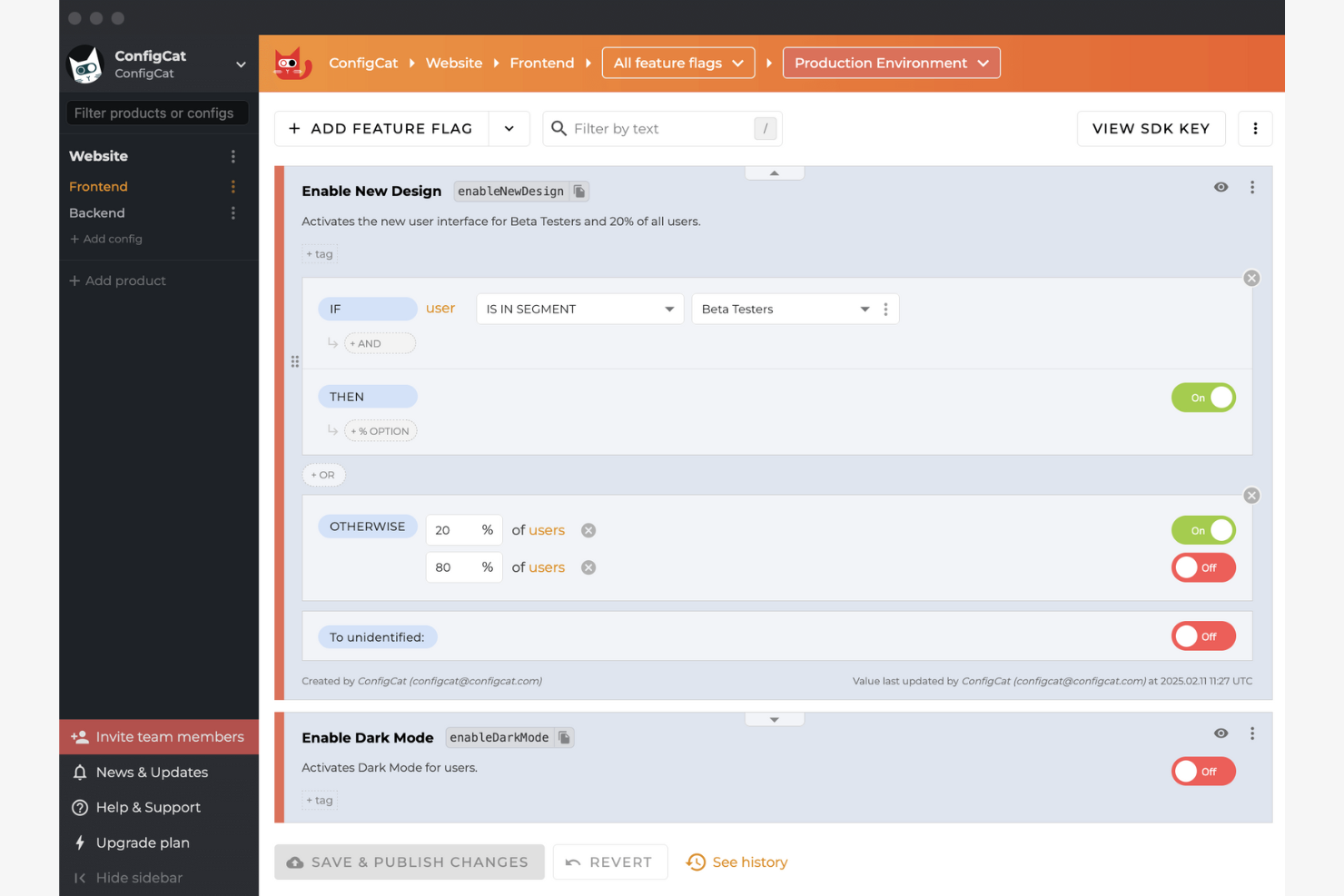Screen dimensions: 1344x896
Task: Go to Website breadcrumb
Action: click(454, 63)
